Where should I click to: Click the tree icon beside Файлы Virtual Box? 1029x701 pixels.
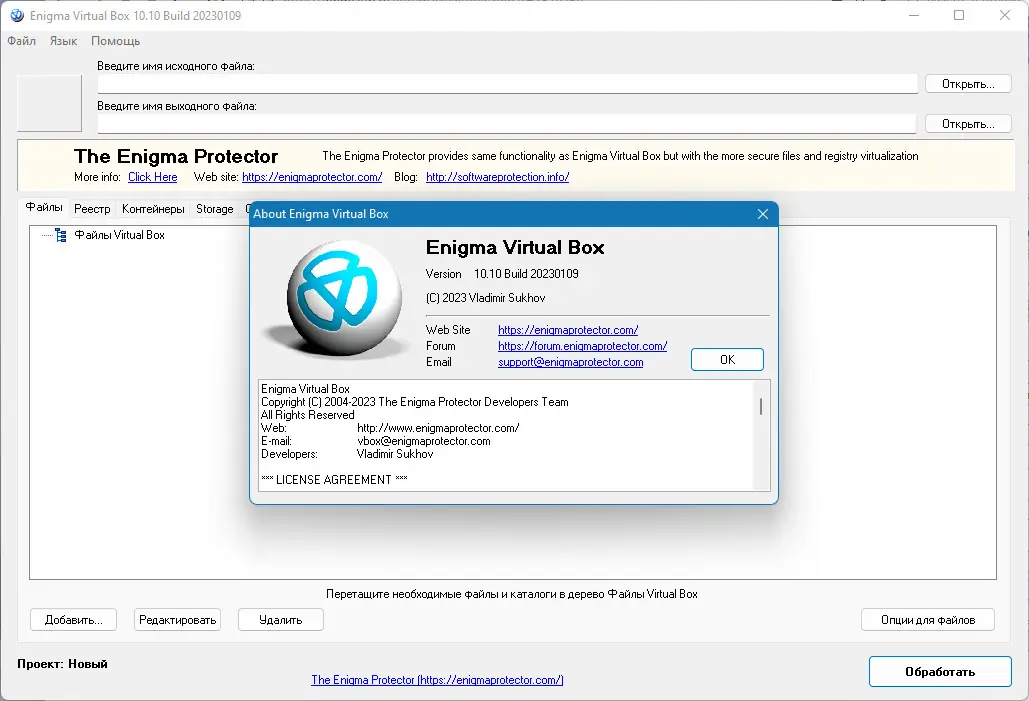[x=60, y=235]
